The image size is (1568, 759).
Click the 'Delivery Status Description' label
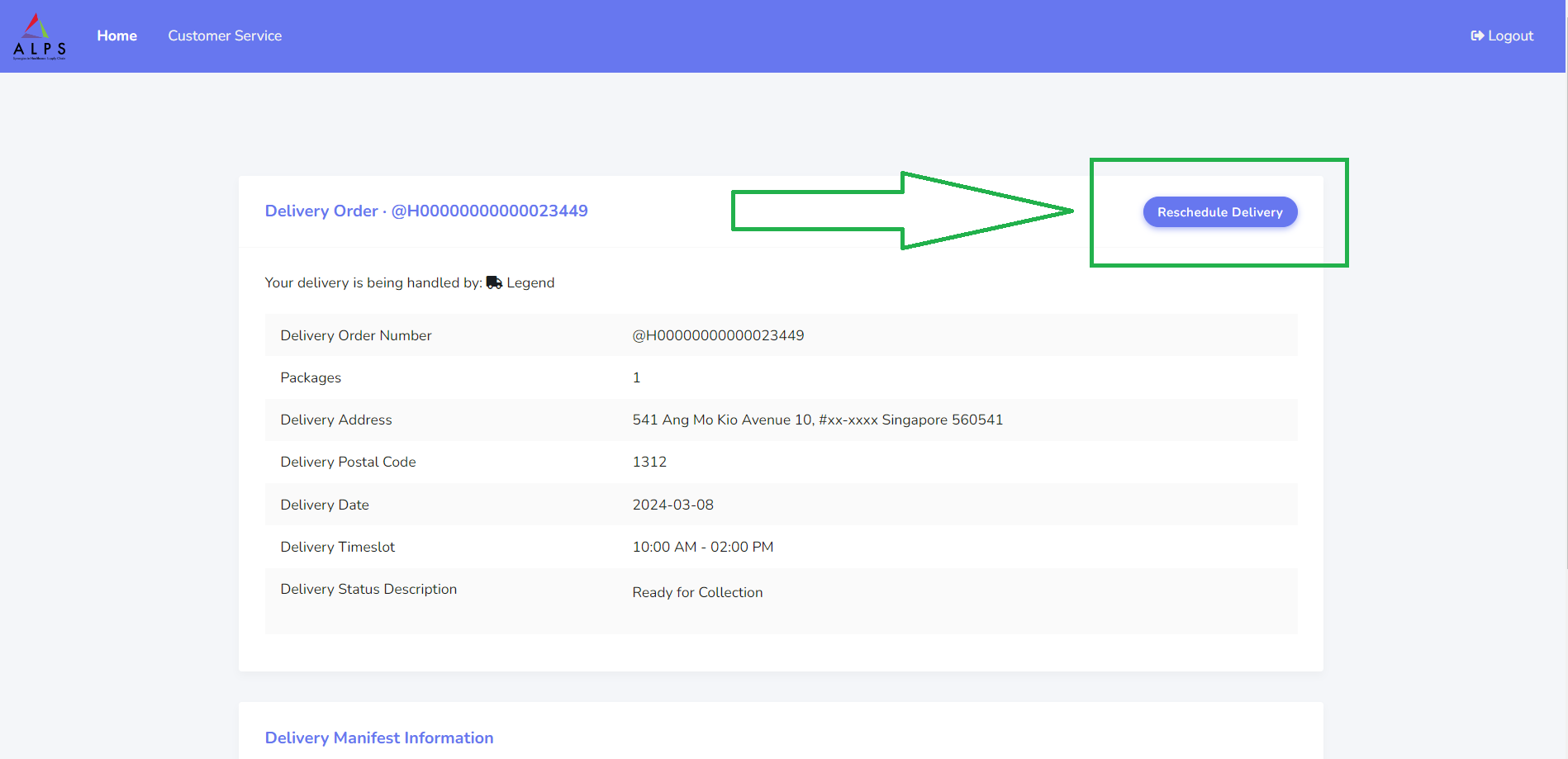click(368, 589)
